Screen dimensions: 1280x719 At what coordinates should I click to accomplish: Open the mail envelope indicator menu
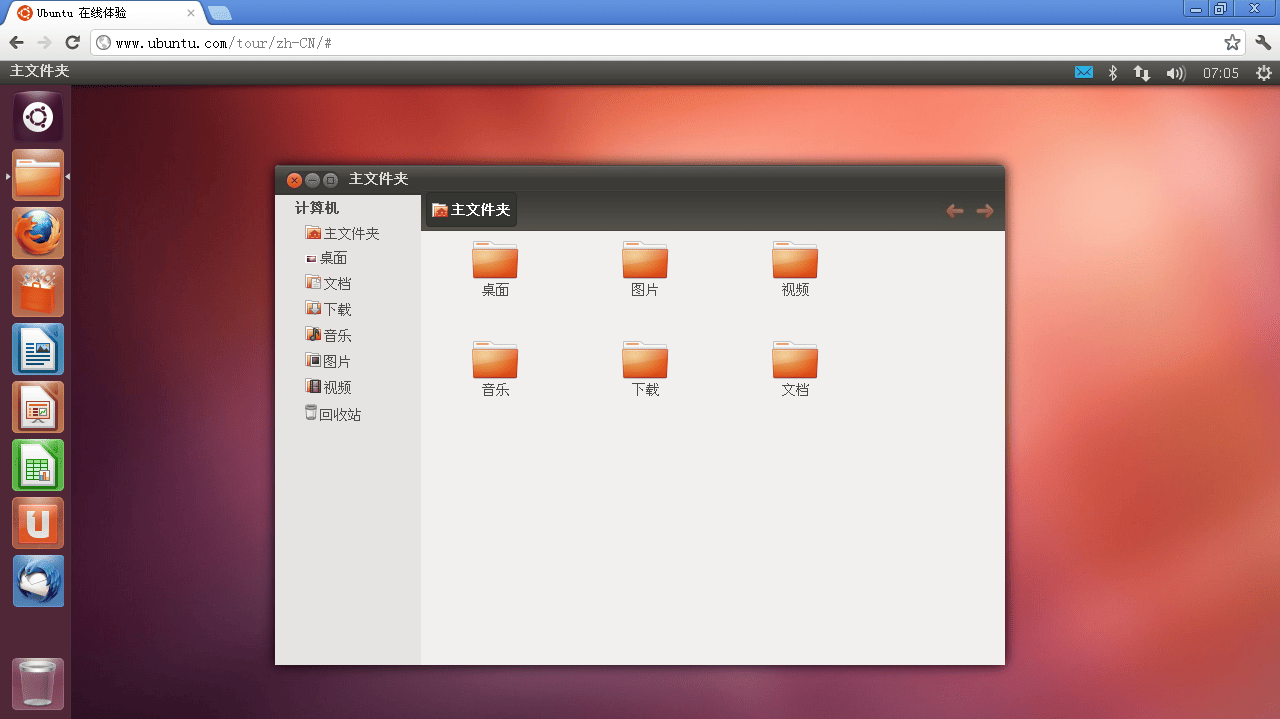tap(1084, 73)
